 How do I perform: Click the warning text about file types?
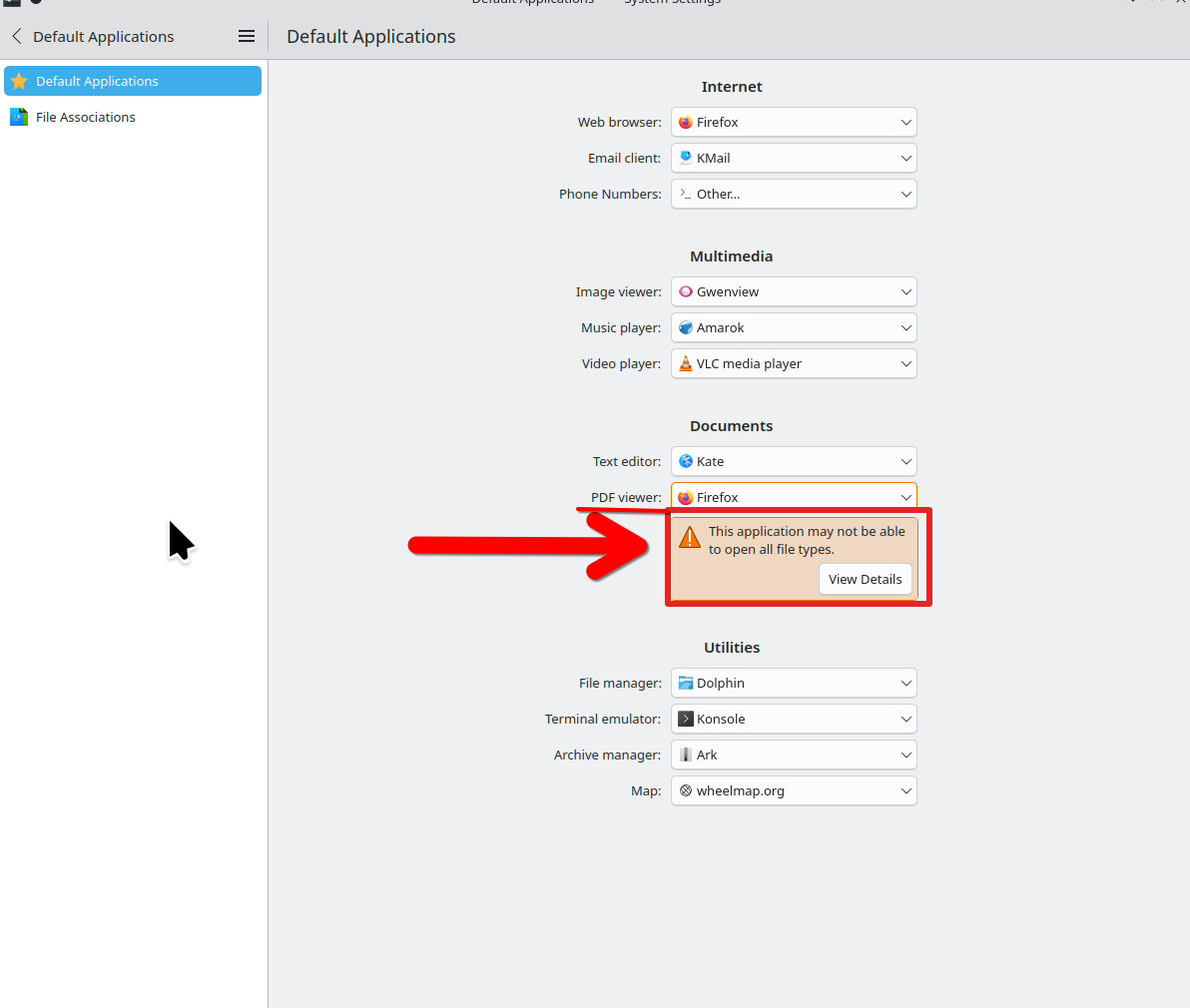(x=807, y=541)
